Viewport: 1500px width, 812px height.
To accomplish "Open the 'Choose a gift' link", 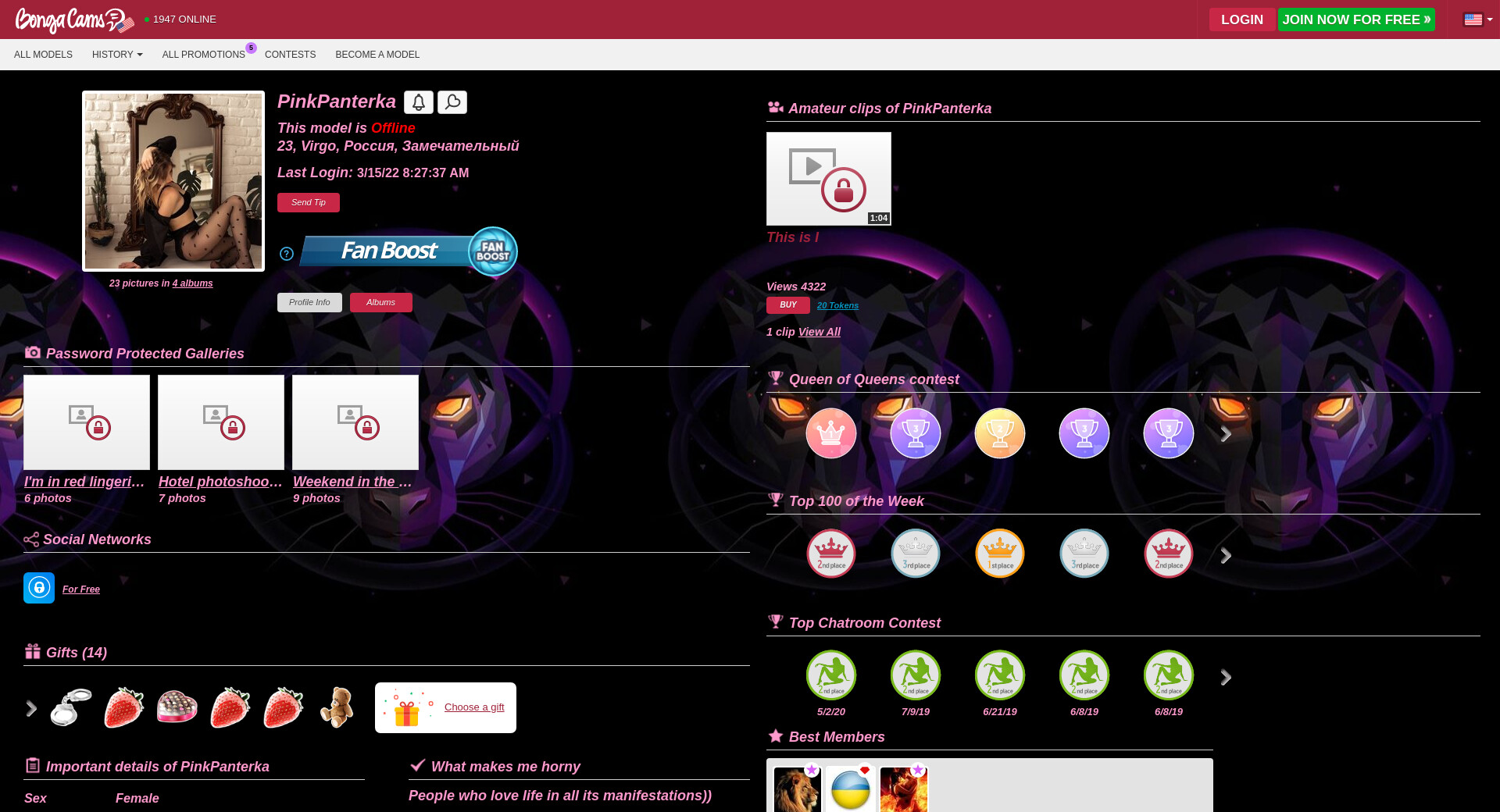I will tap(474, 707).
